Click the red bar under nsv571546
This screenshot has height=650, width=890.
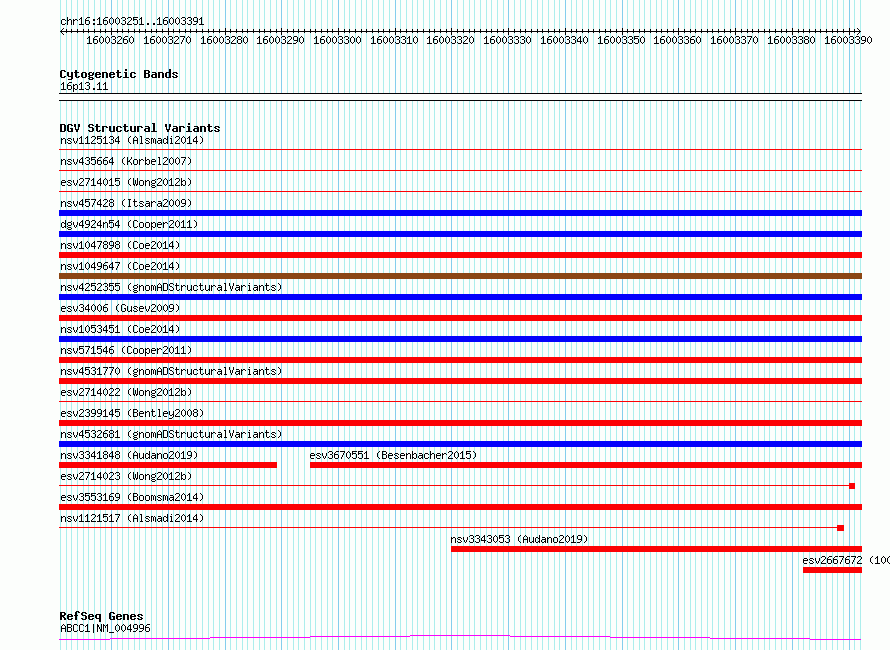(x=460, y=360)
